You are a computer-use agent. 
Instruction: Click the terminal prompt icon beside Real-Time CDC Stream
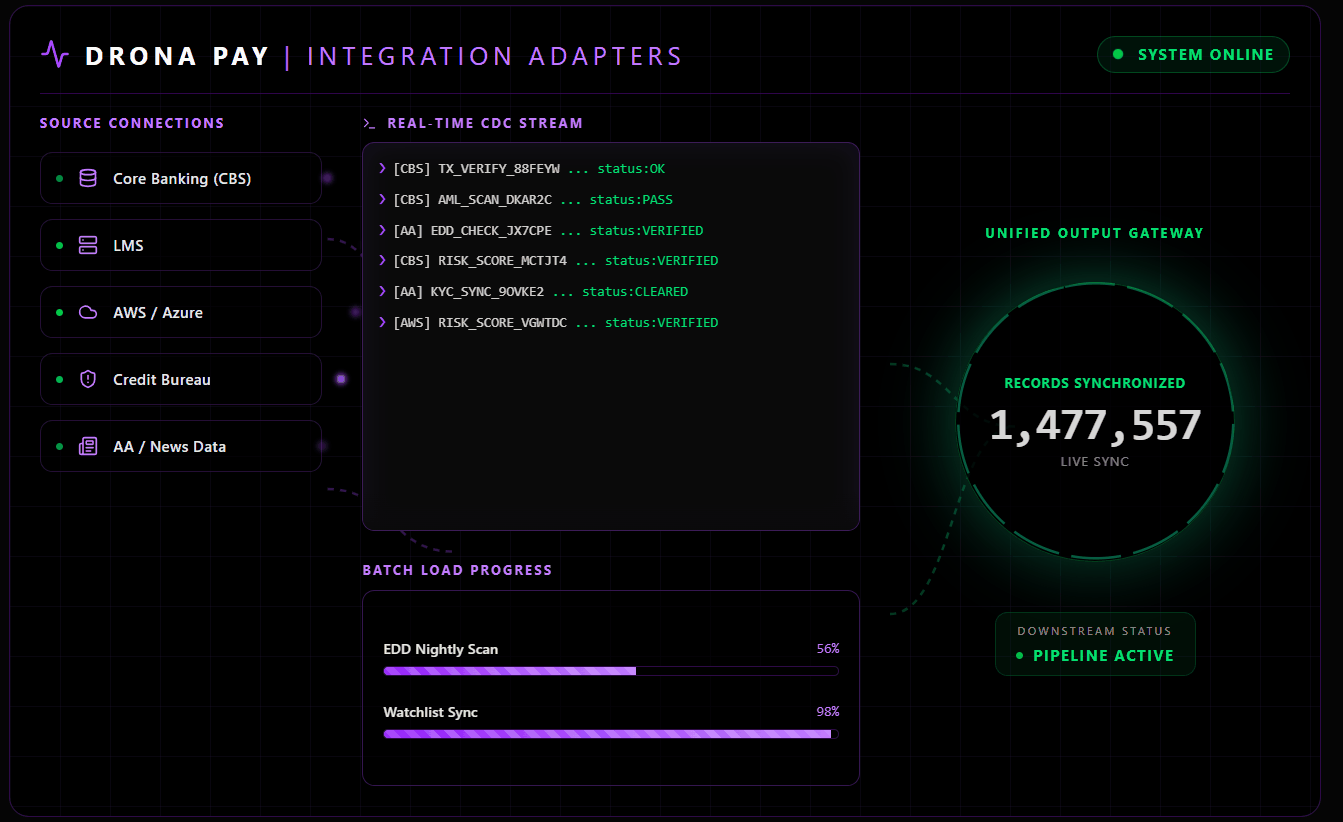point(369,124)
